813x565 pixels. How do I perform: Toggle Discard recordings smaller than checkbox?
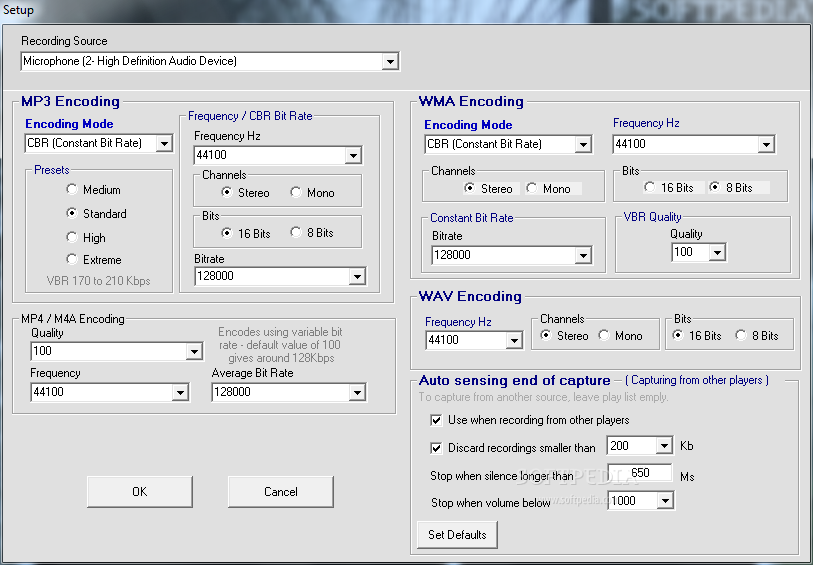coord(436,448)
